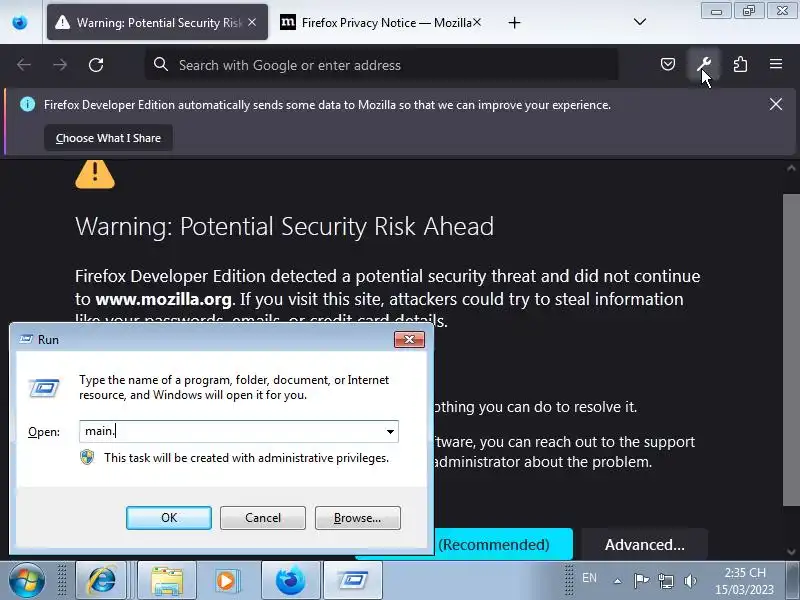Open the Action Center flag icon
The image size is (800, 600).
coord(641,580)
